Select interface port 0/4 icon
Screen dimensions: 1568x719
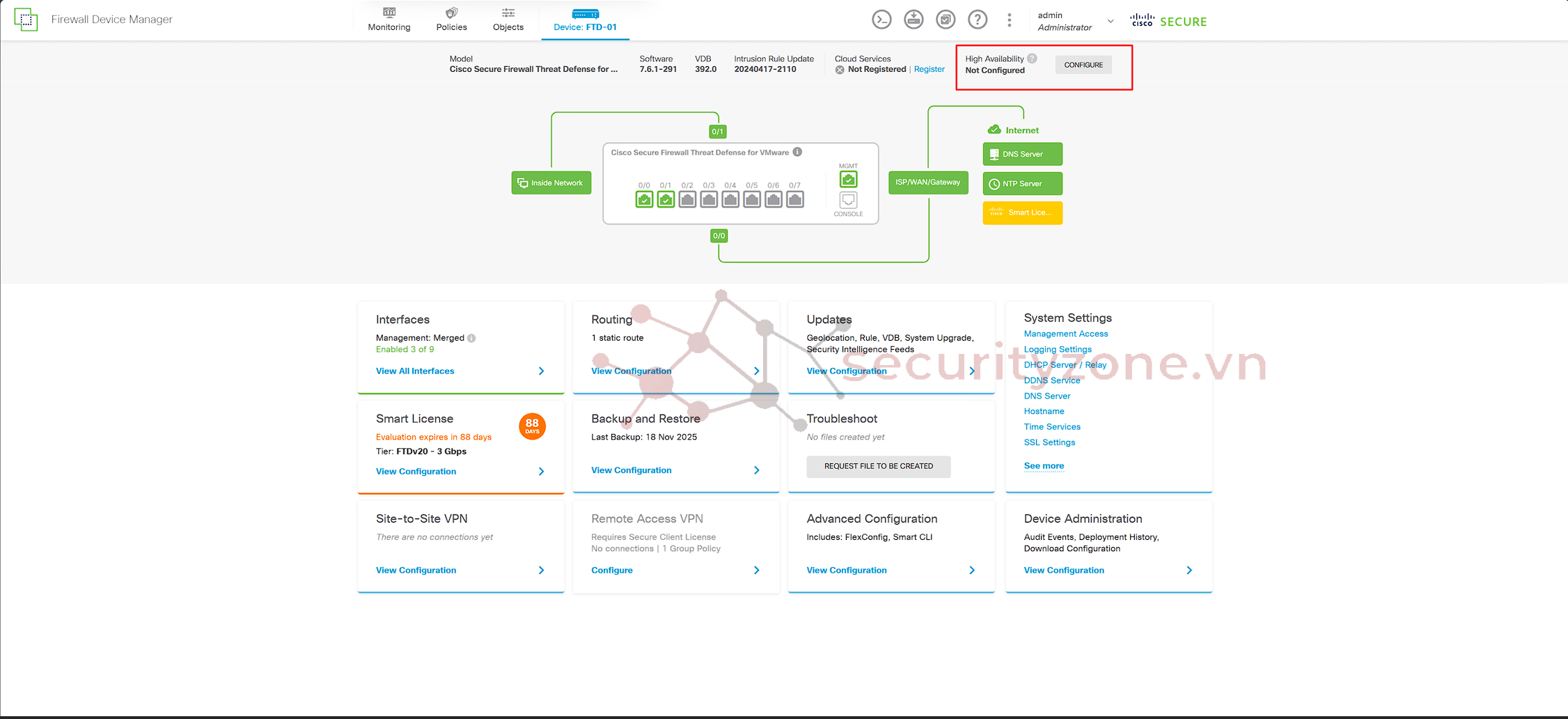pos(730,200)
